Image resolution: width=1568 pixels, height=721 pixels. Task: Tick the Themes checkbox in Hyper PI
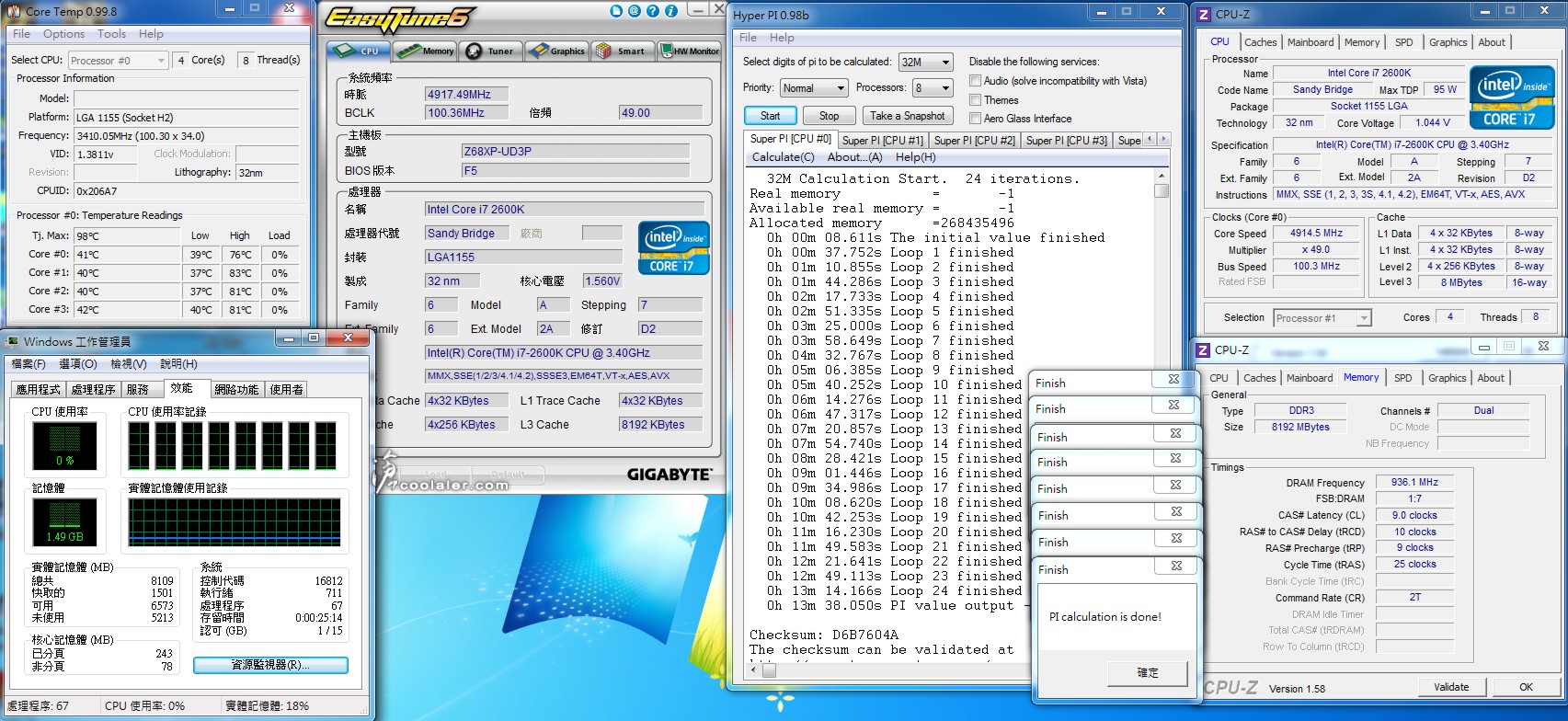(976, 99)
